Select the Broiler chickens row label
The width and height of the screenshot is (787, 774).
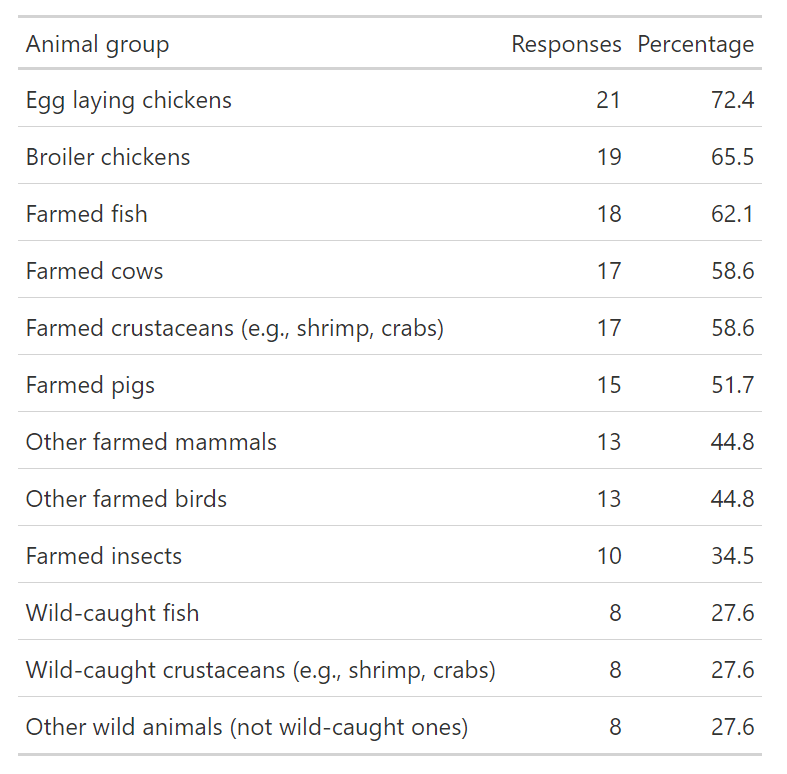pyautogui.click(x=108, y=157)
